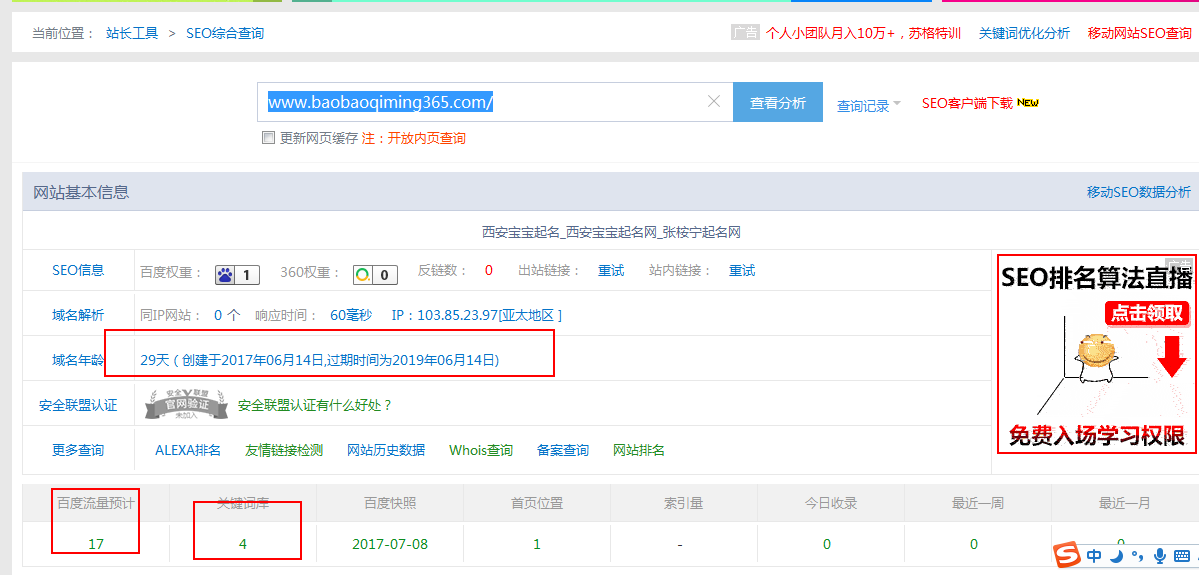The image size is (1199, 575).
Task: Open 站长工具 in the breadcrumb
Action: pos(132,33)
